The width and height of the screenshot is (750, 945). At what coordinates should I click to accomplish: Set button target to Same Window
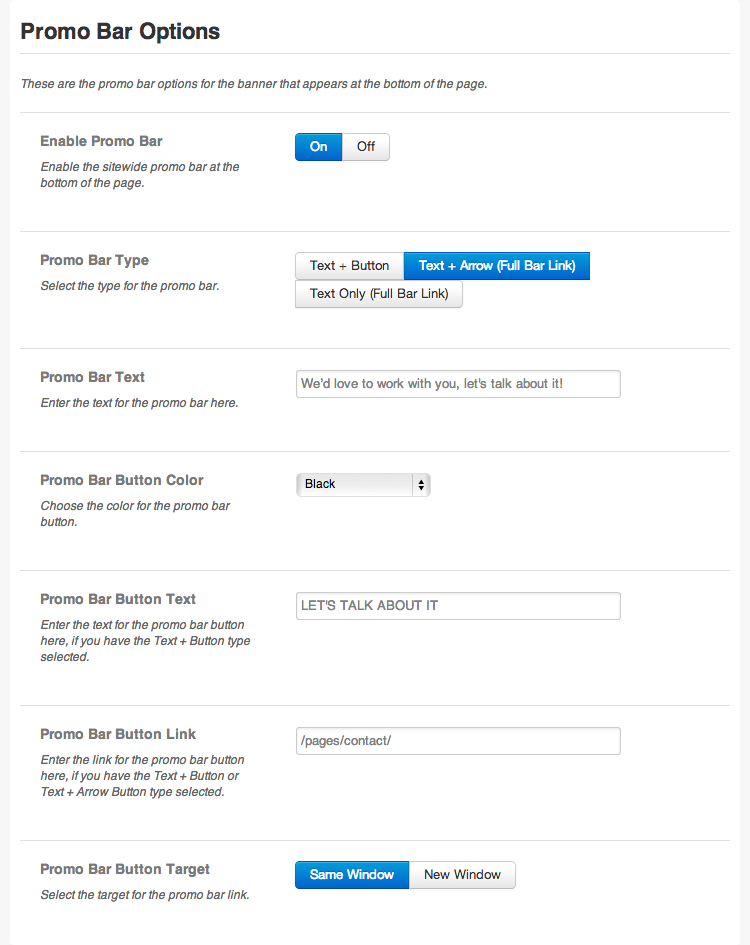[352, 875]
